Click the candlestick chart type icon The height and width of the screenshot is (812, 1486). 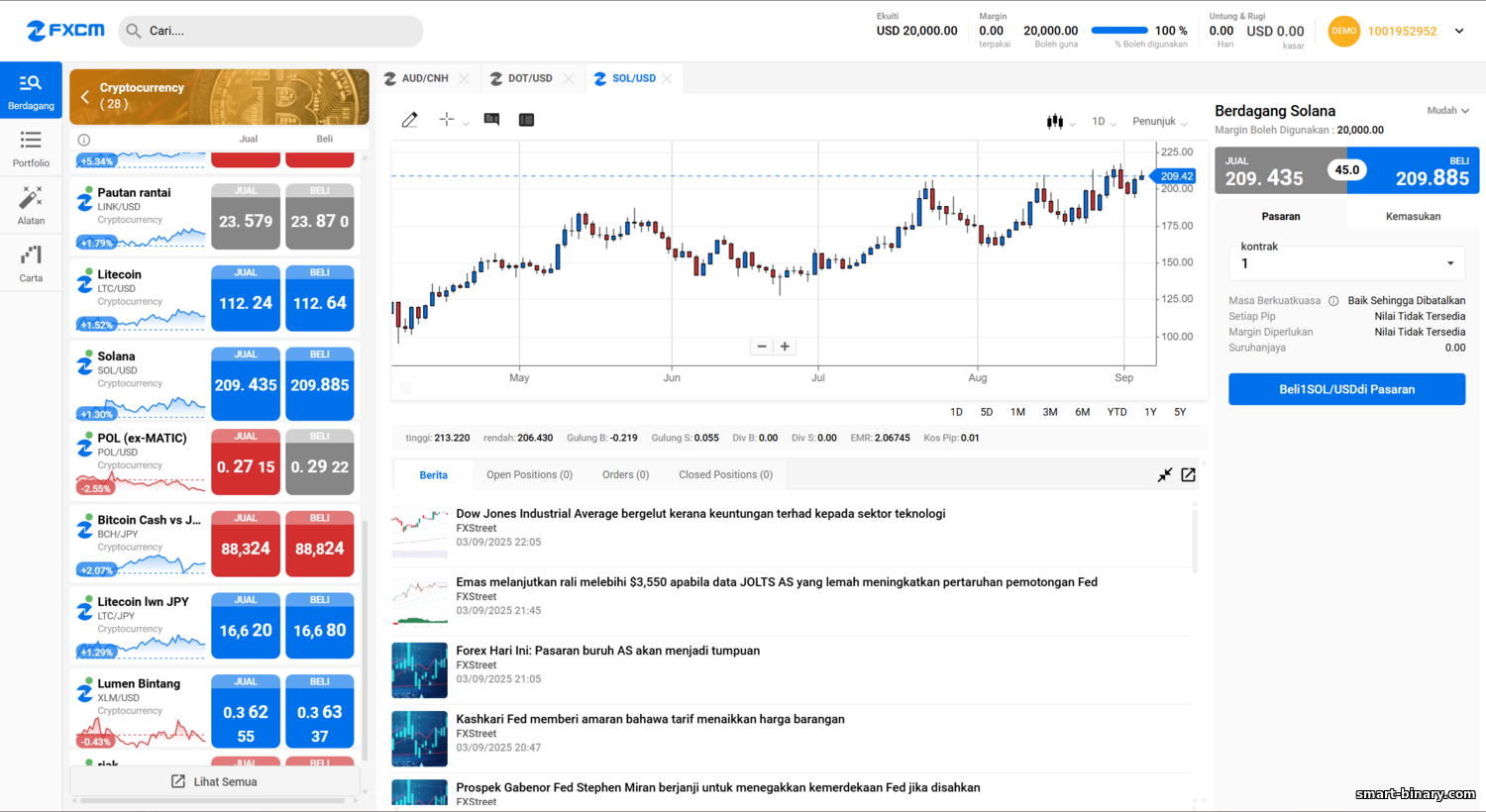1055,122
